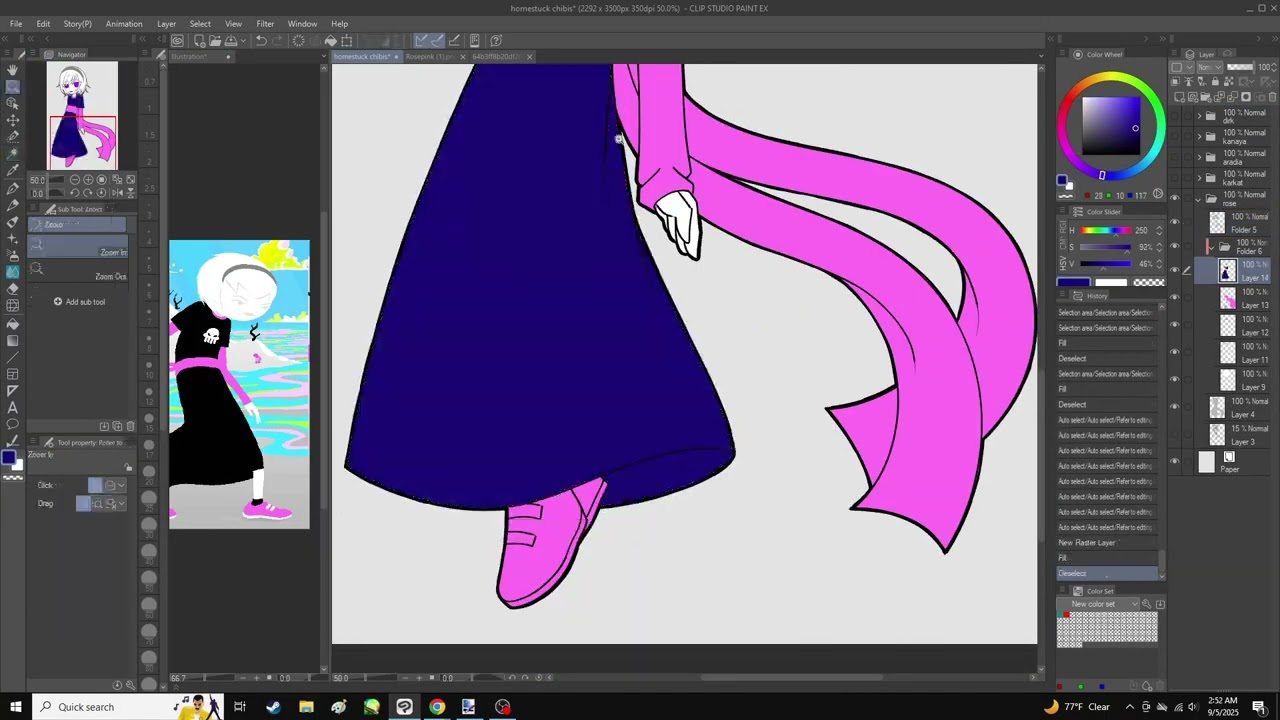Select the Zoom Out sub tool
Image resolution: width=1280 pixels, height=720 pixels.
80,270
